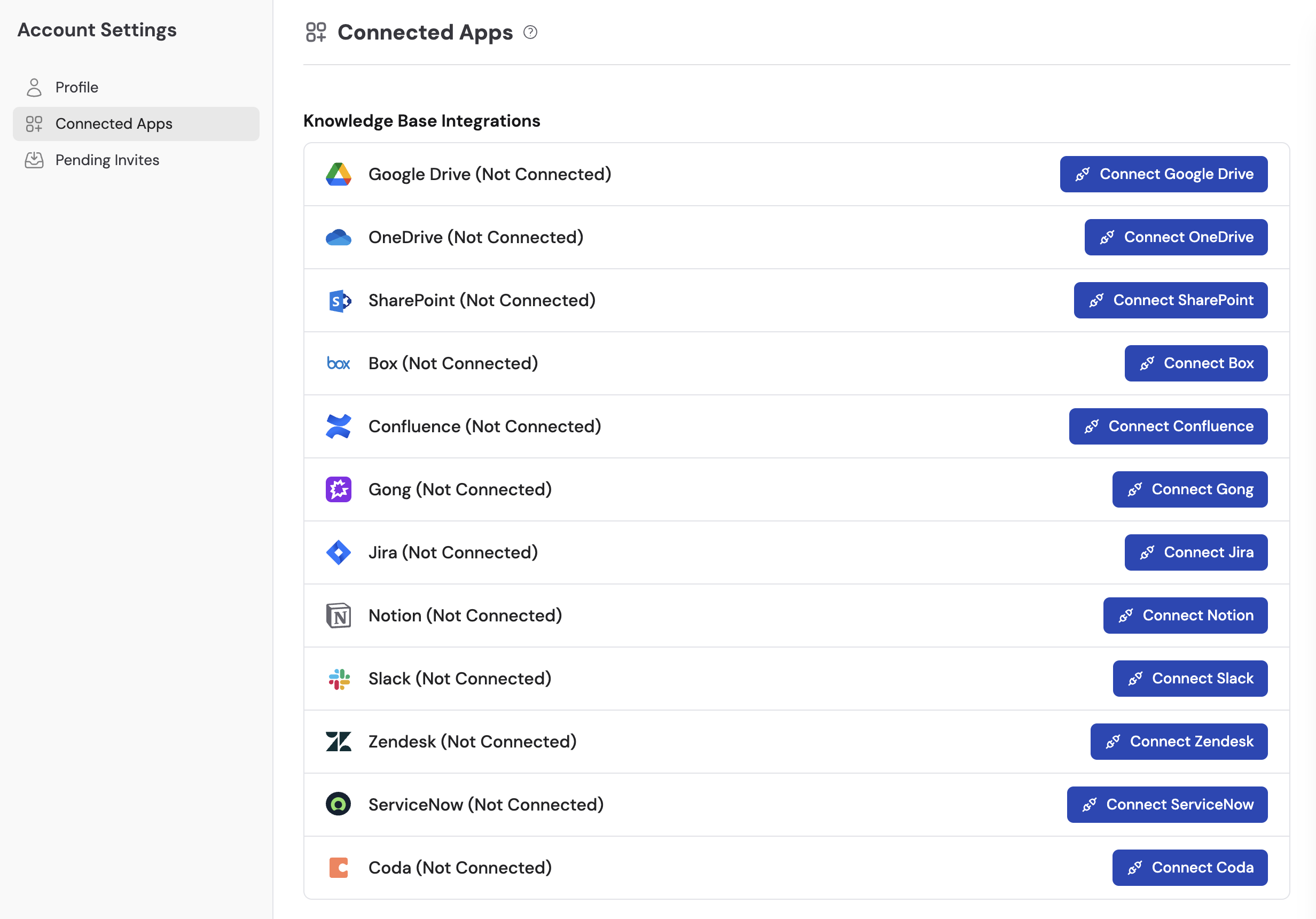
Task: Open the Profile settings section
Action: (x=76, y=87)
